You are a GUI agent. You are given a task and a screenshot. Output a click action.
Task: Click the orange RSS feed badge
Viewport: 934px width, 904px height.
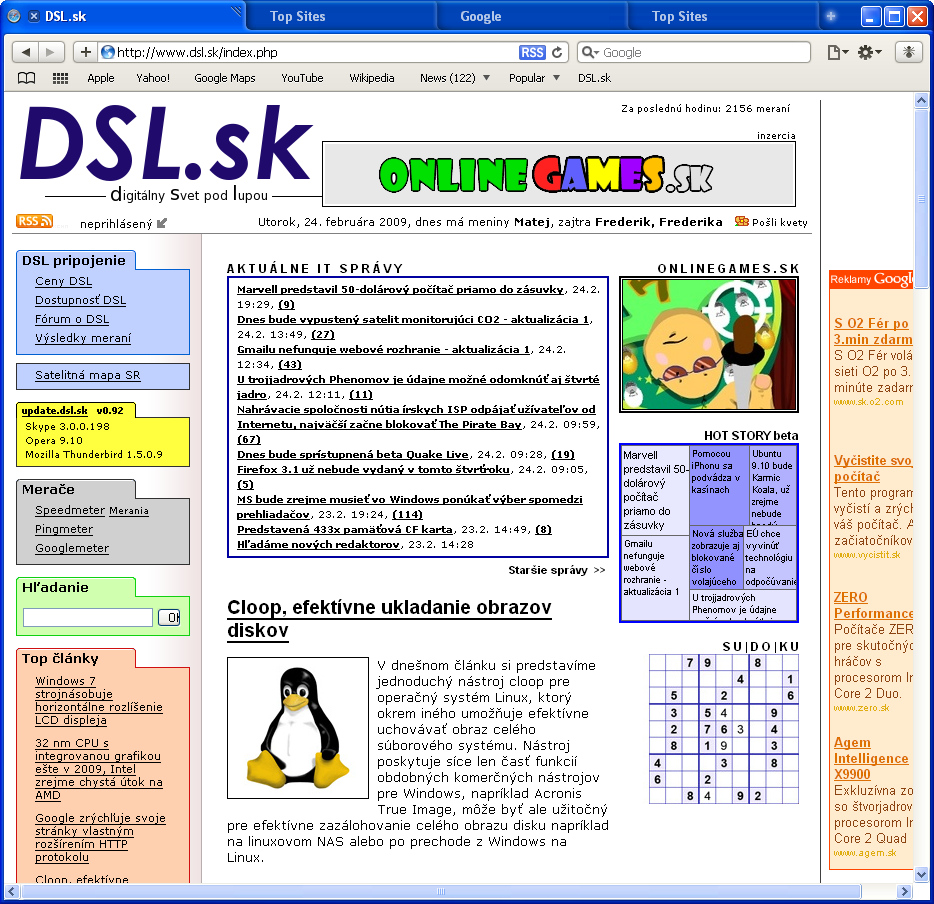tap(34, 222)
